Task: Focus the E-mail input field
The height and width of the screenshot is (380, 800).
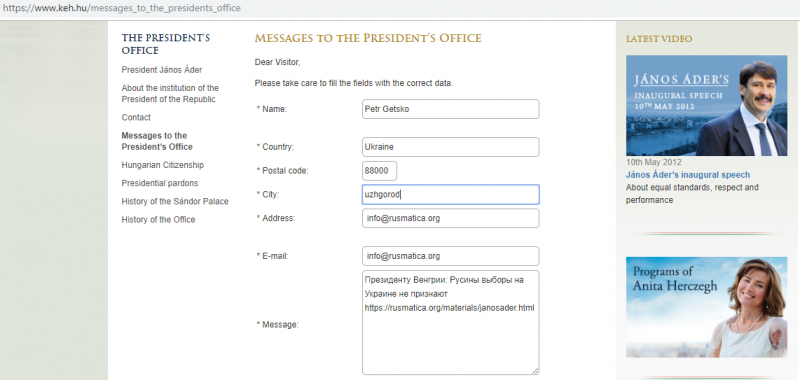Action: pyautogui.click(x=451, y=256)
